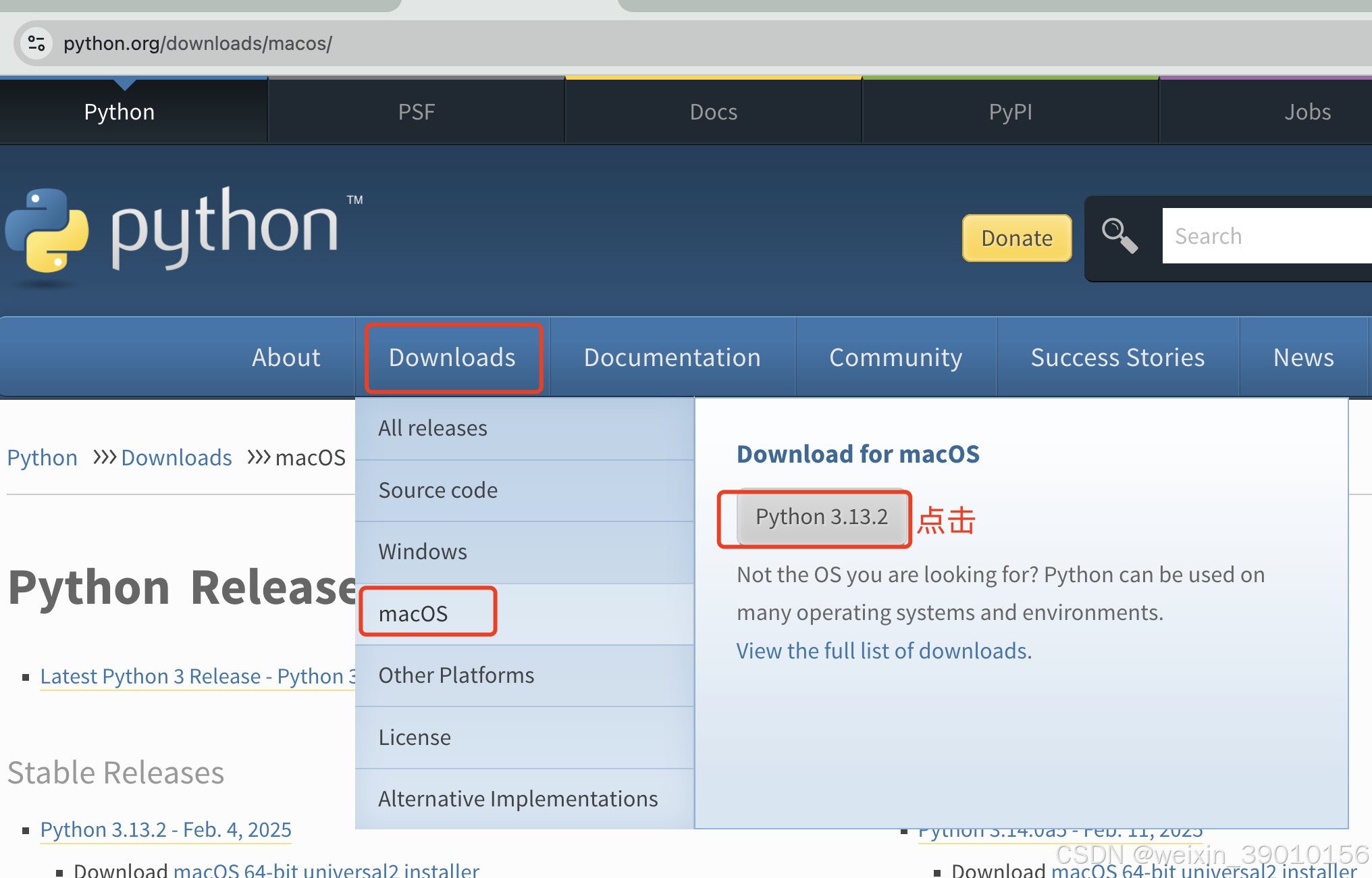This screenshot has height=878, width=1372.
Task: Select Other Platforms in the dropdown
Action: pos(456,675)
